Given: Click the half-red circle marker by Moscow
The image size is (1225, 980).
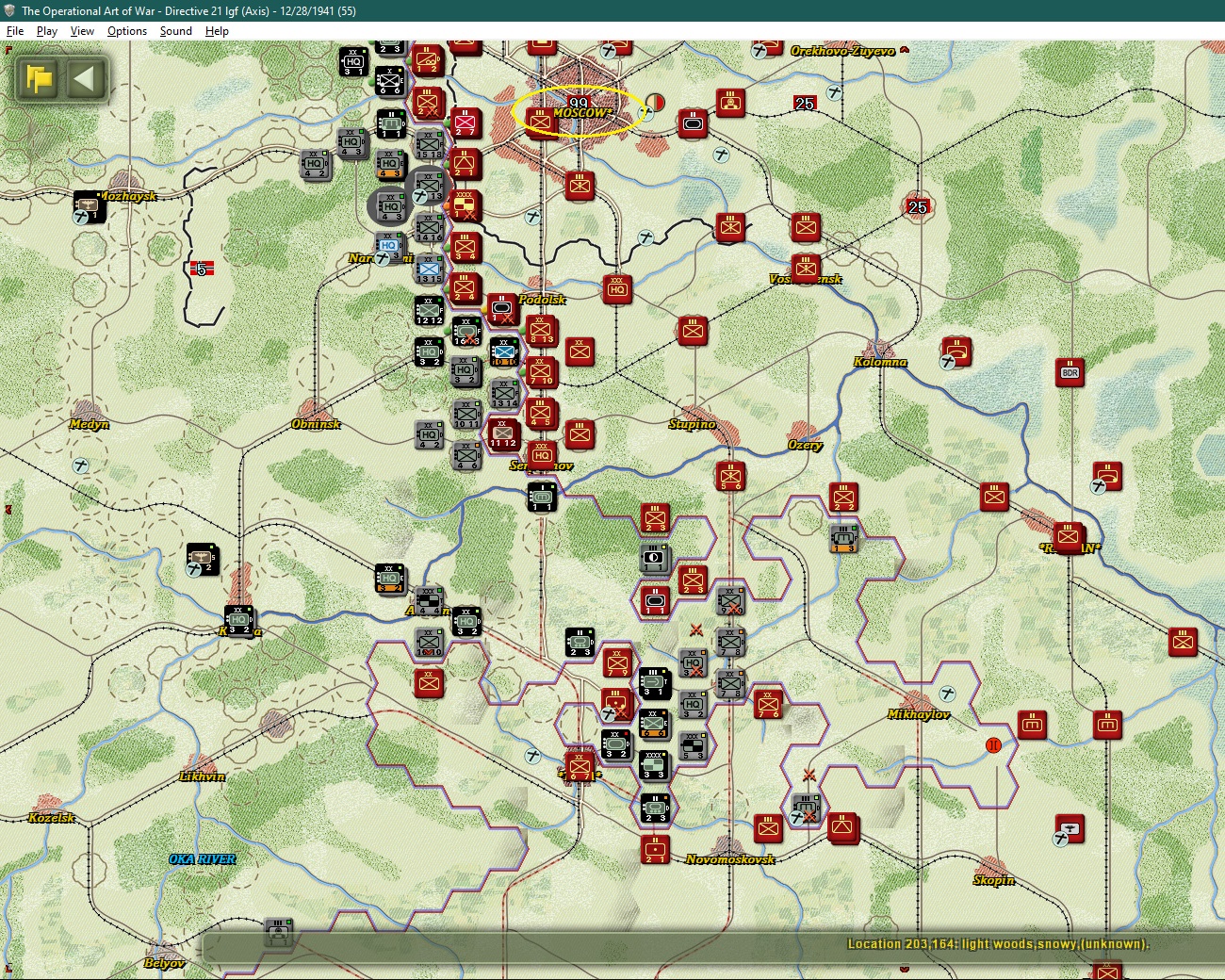Looking at the screenshot, I should [x=655, y=102].
